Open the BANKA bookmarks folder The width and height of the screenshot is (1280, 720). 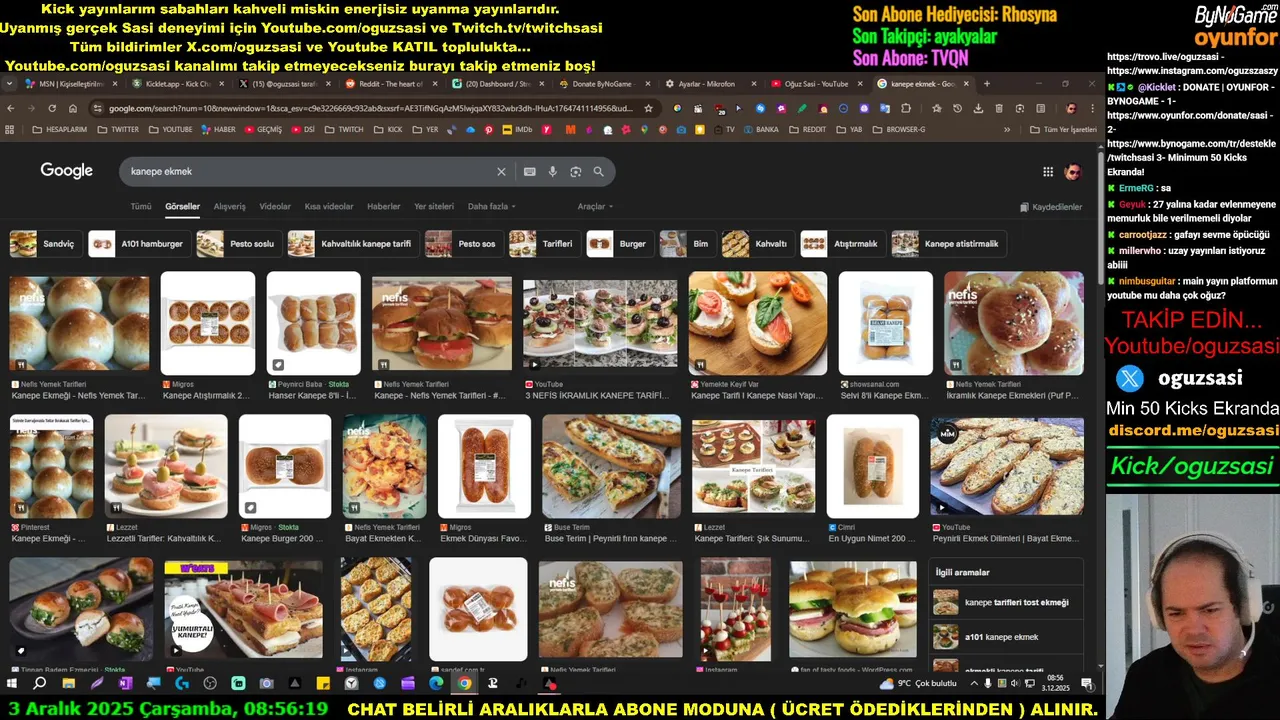coord(760,130)
